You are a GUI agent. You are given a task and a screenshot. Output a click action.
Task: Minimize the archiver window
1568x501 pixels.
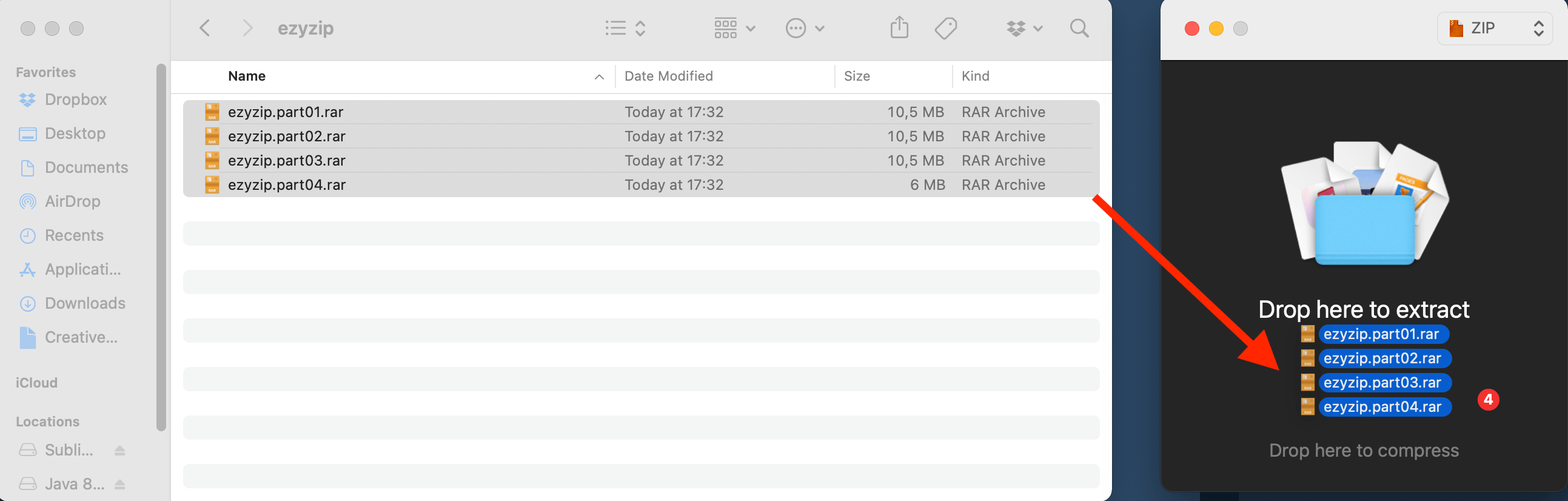click(x=1216, y=29)
